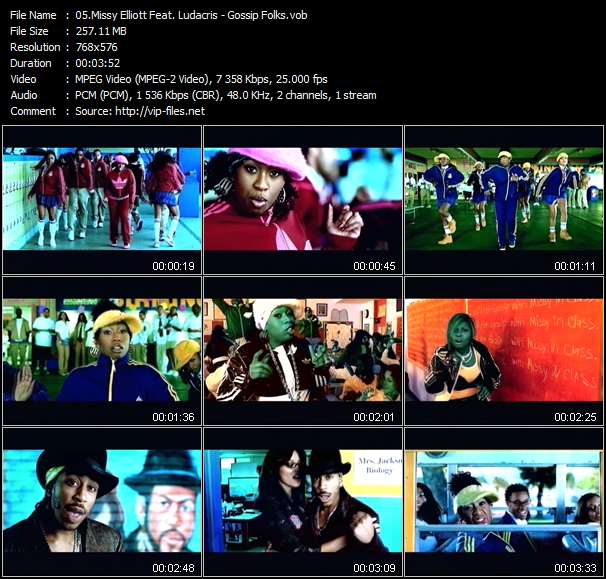This screenshot has height=579, width=606.
Task: Open the thumbnail stamped 00:00:19
Action: 102,199
